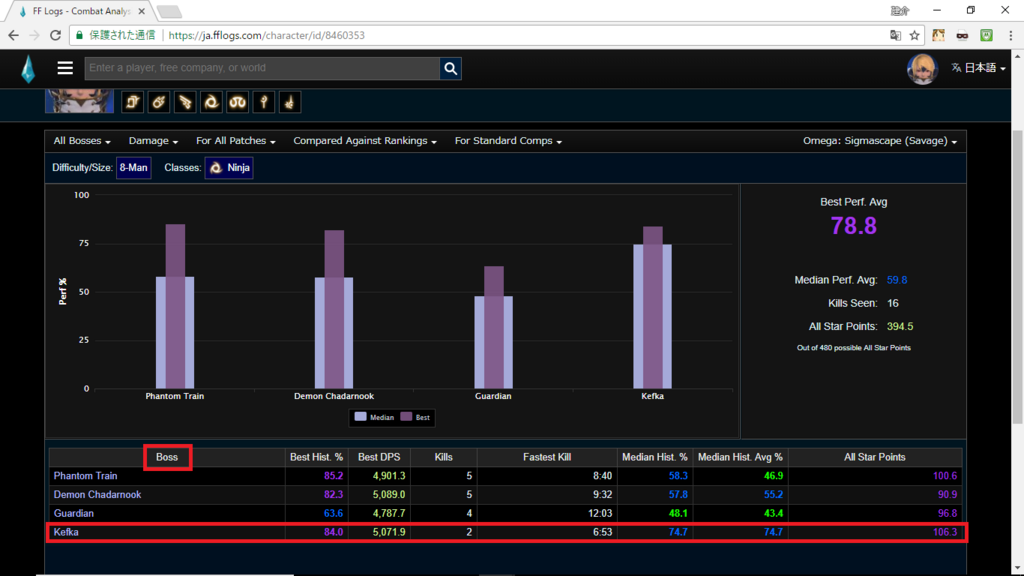This screenshot has height=576, width=1024.
Task: Click the browser address bar URL
Action: 266,35
